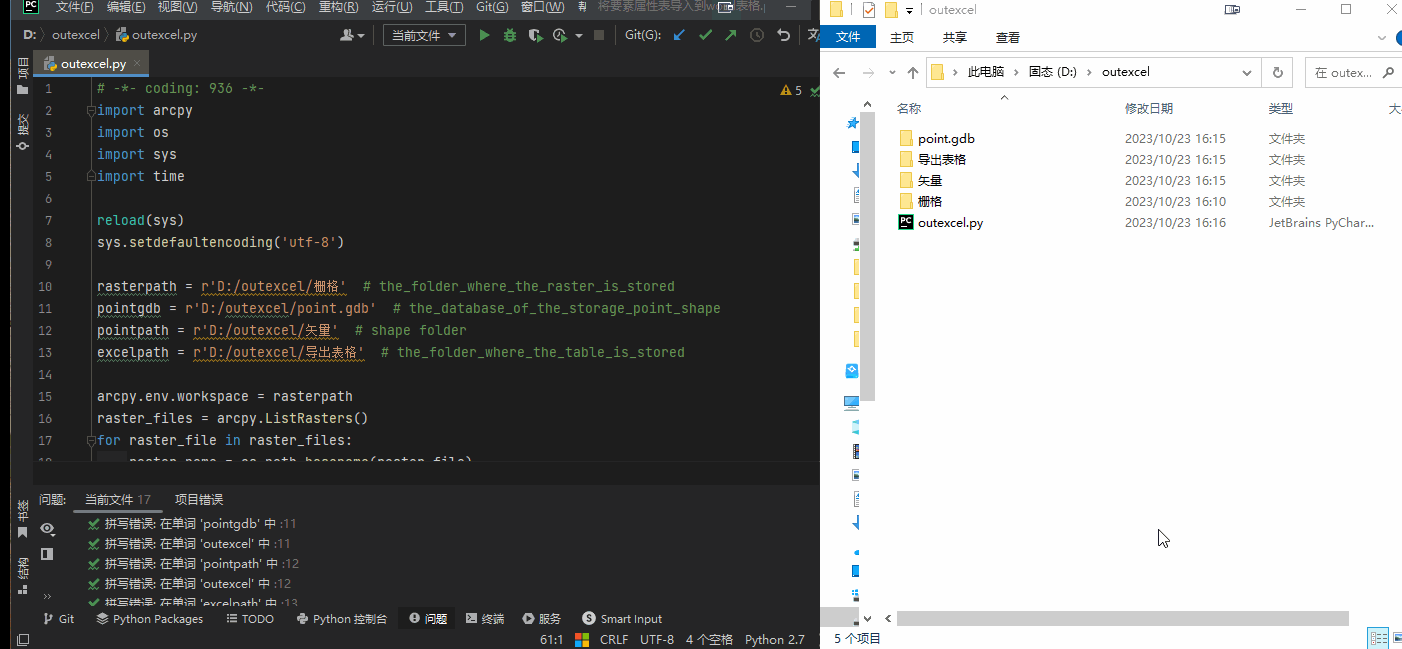Toggle the preview panel icon in Problems panel

point(47,553)
